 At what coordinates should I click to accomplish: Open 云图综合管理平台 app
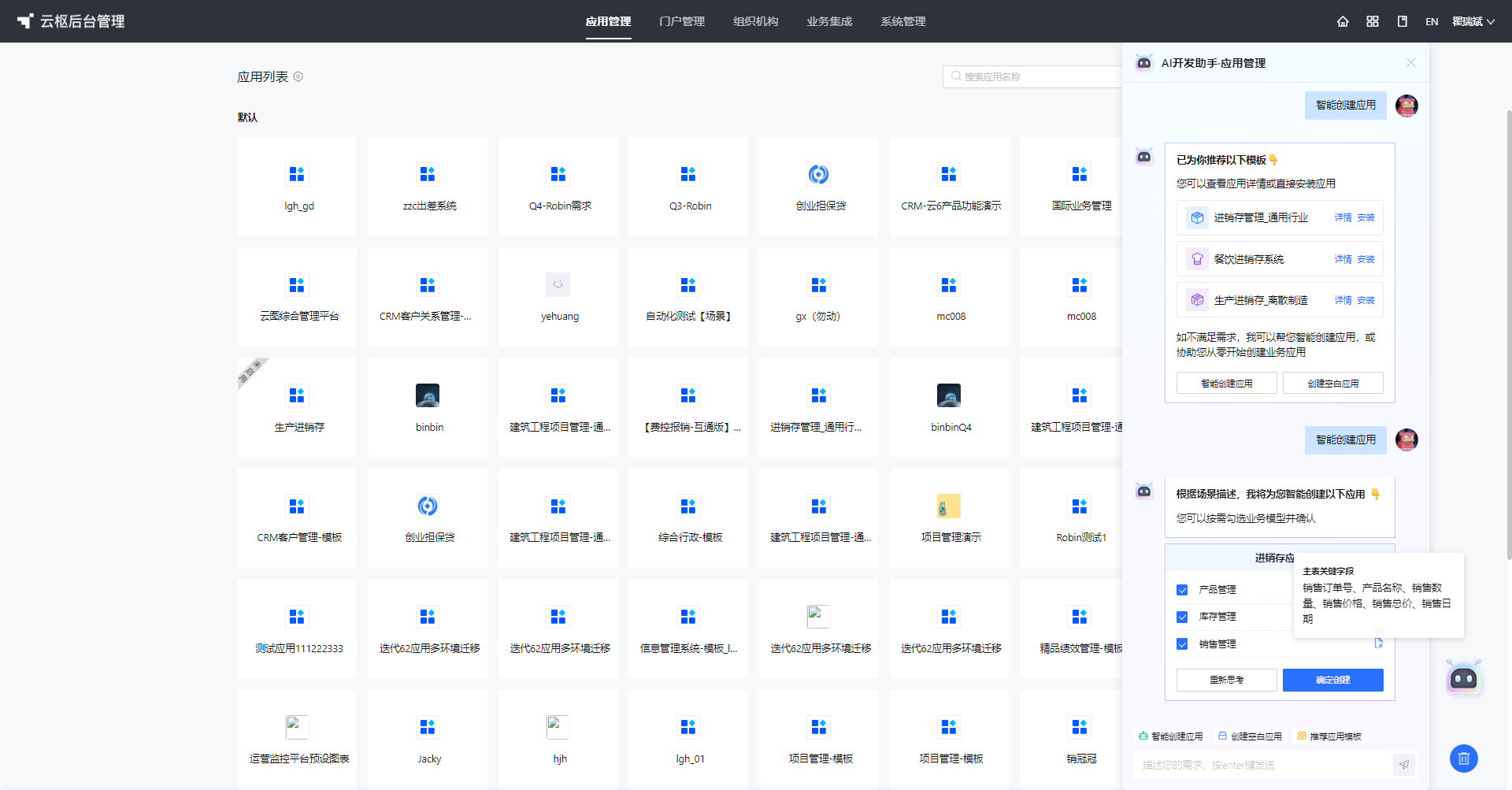click(x=297, y=297)
